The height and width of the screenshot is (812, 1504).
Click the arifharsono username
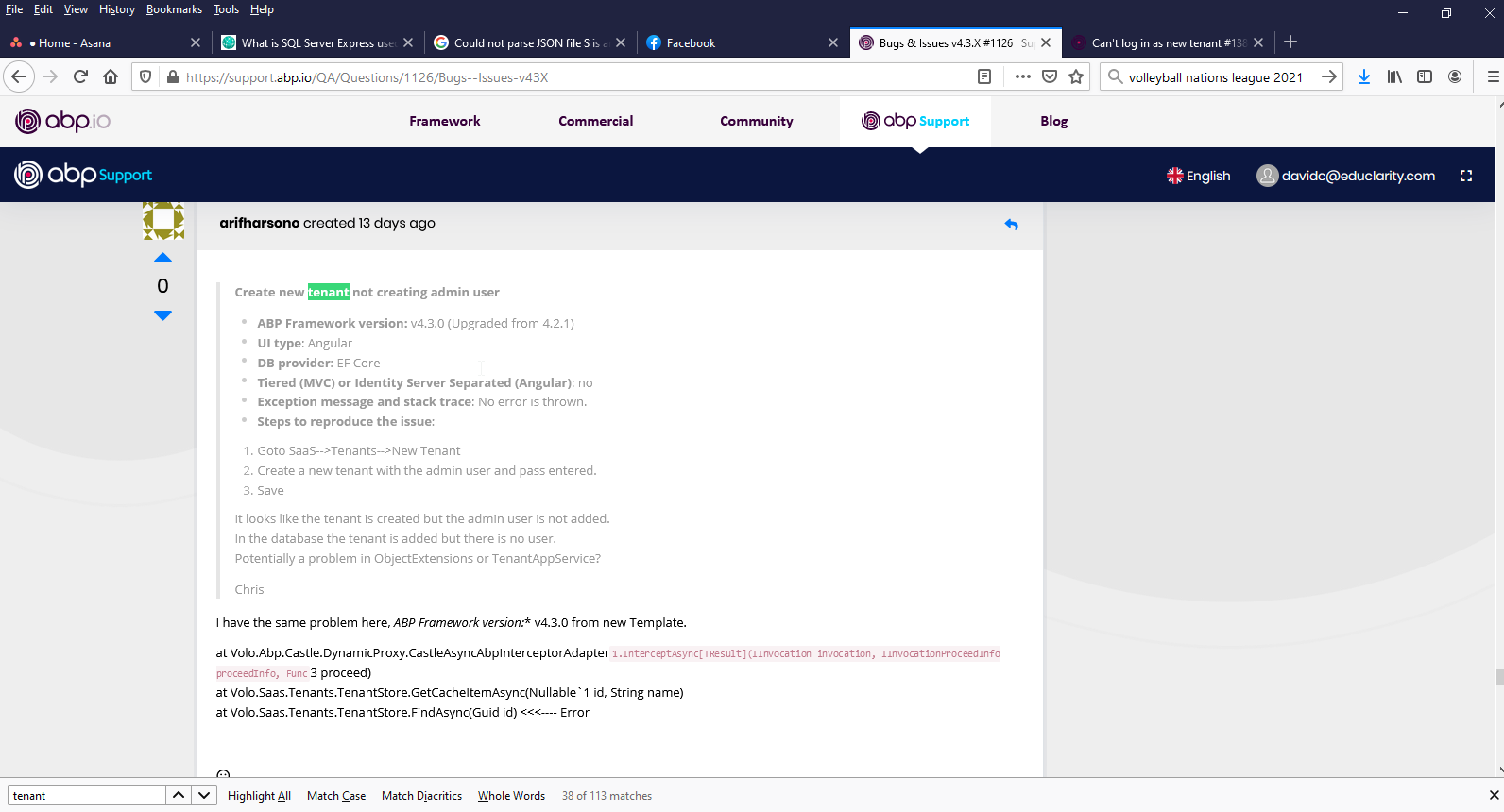260,223
